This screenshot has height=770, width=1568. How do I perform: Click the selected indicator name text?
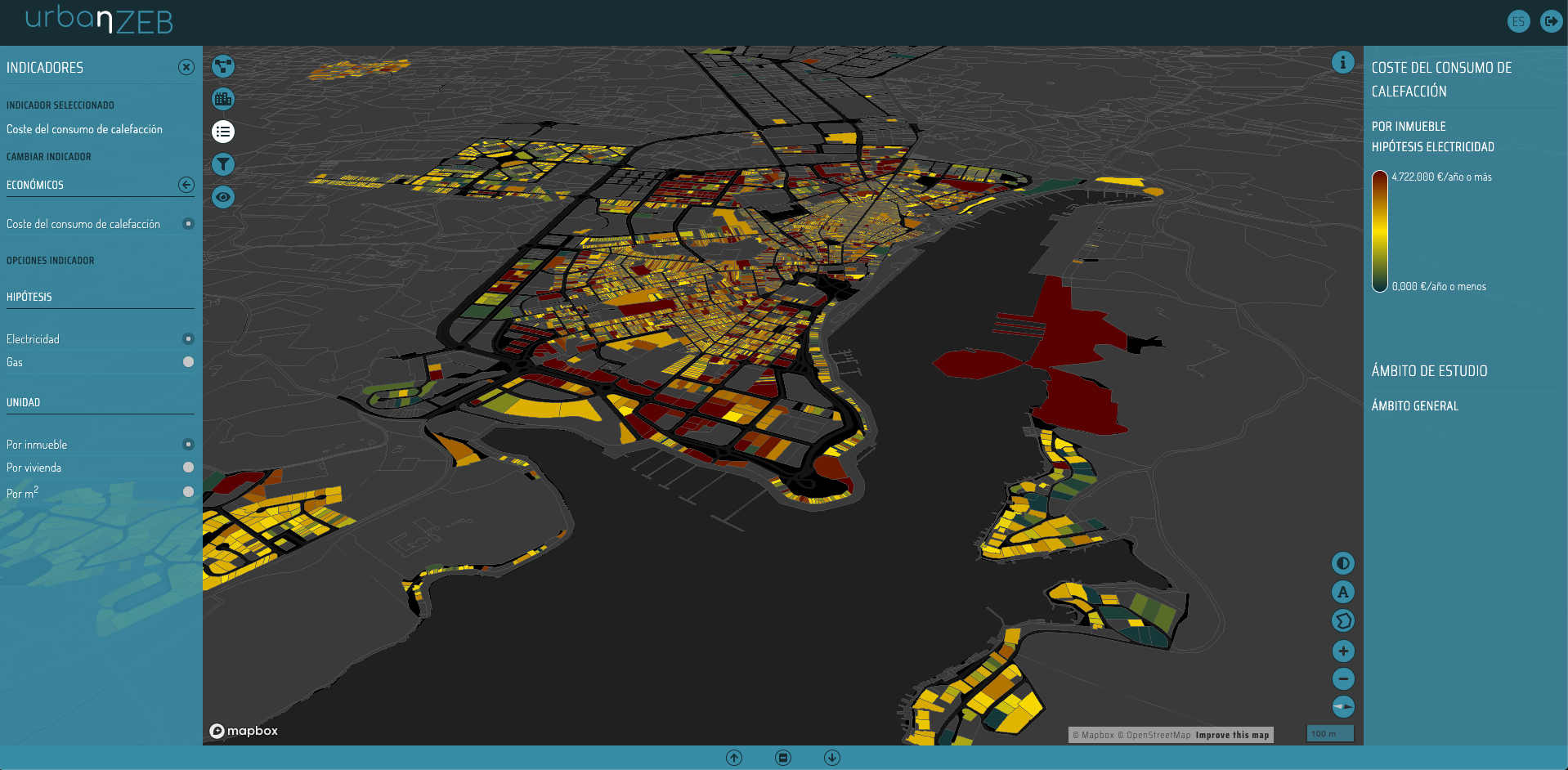click(84, 129)
